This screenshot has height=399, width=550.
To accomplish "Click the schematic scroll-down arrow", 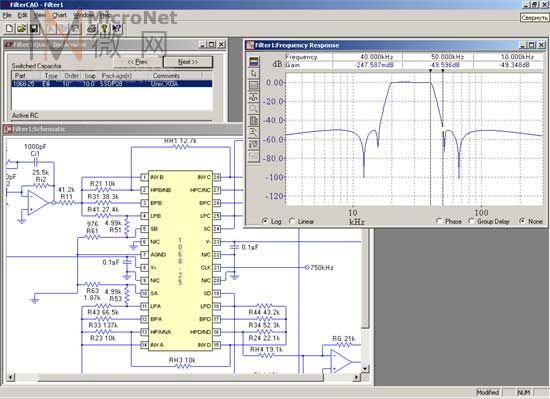I will [x=365, y=369].
